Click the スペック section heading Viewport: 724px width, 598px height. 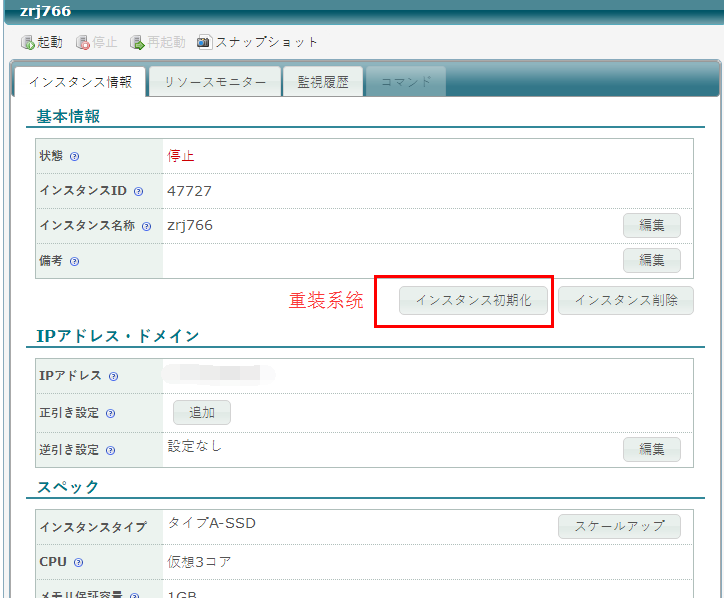(x=68, y=487)
